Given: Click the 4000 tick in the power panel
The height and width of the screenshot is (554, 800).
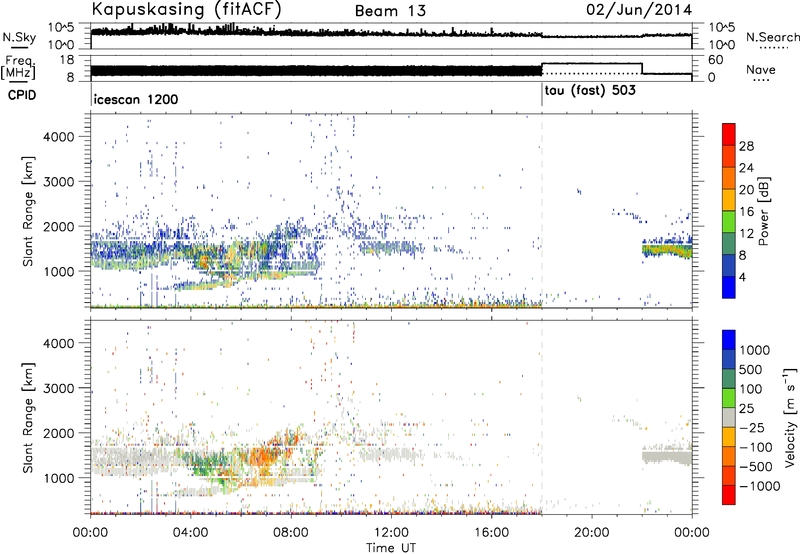Looking at the screenshot, I should (x=59, y=137).
